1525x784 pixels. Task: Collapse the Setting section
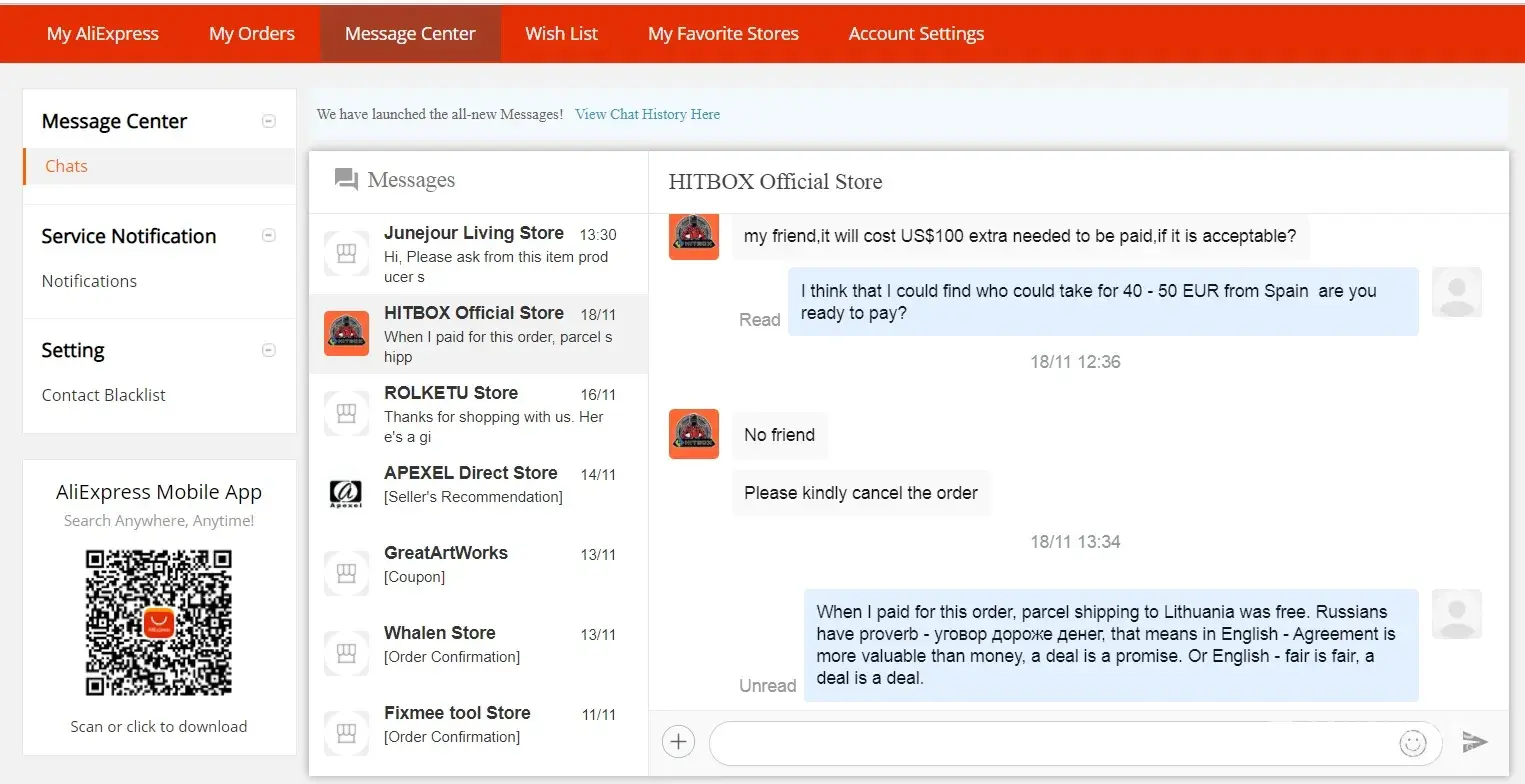(x=268, y=350)
